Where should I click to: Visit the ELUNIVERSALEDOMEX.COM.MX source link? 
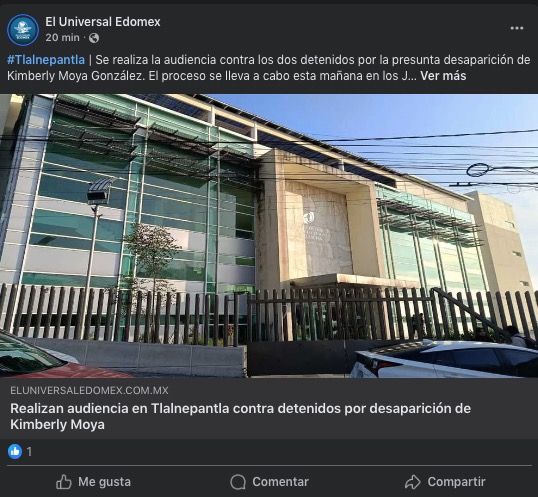pyautogui.click(x=89, y=390)
